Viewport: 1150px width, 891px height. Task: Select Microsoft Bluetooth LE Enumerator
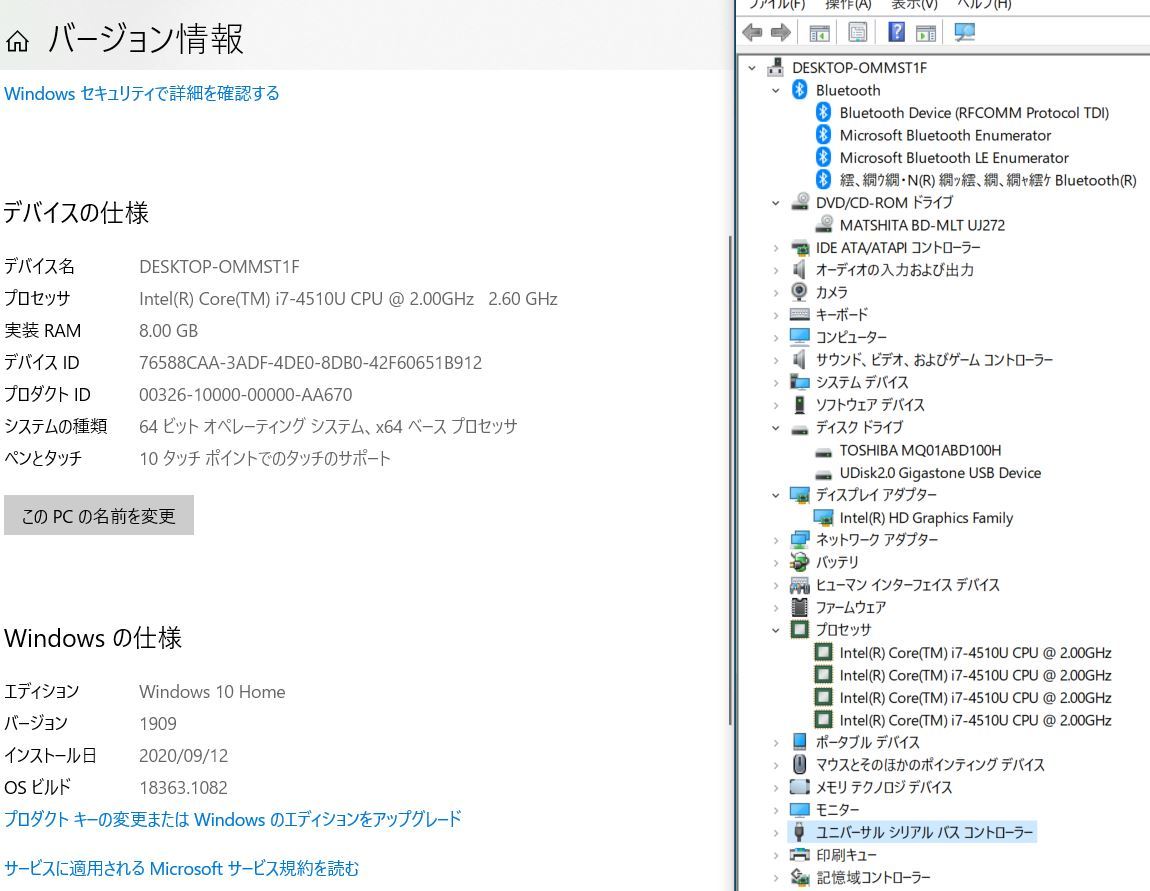click(x=954, y=158)
